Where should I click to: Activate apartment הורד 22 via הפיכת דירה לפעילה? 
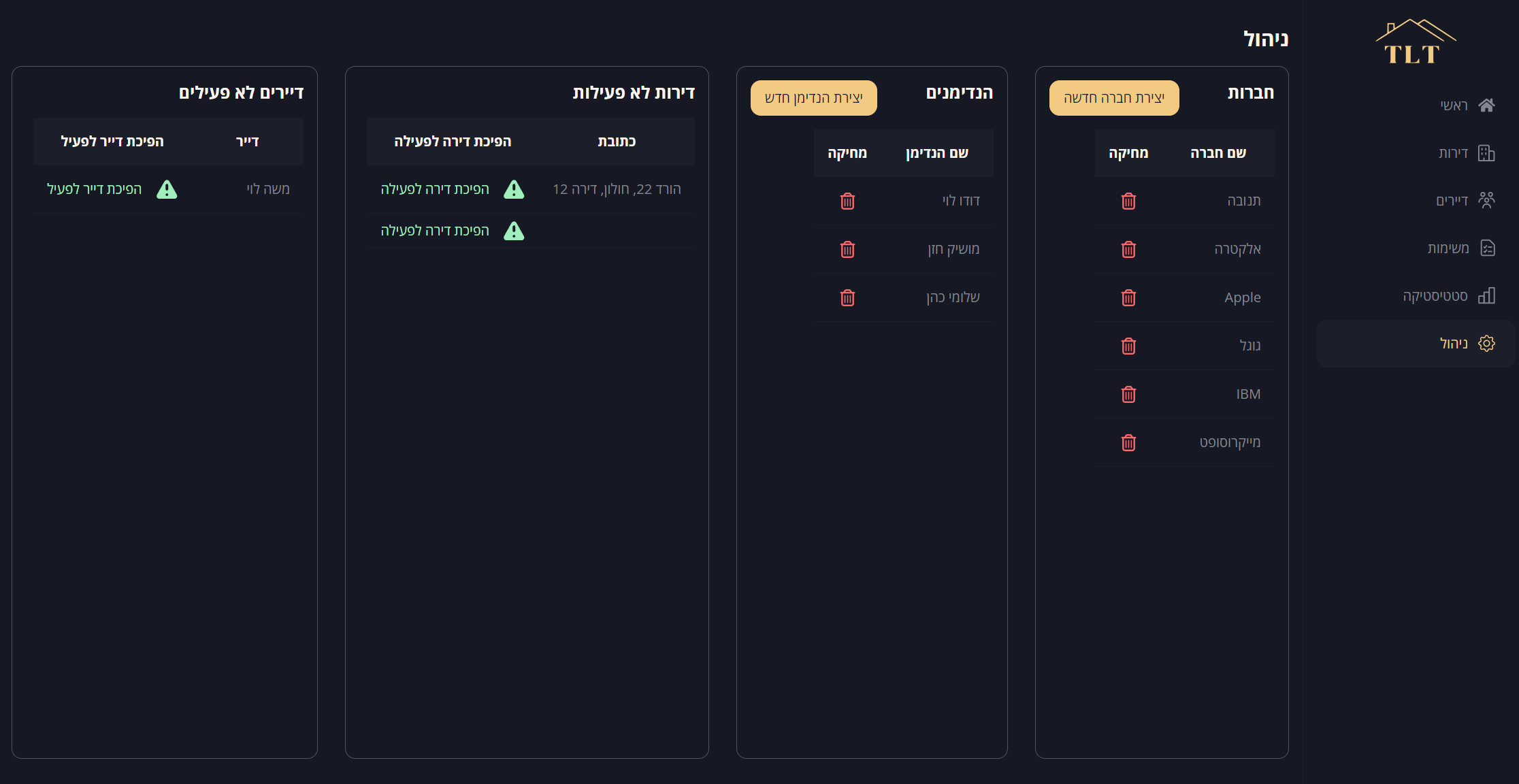pos(435,189)
